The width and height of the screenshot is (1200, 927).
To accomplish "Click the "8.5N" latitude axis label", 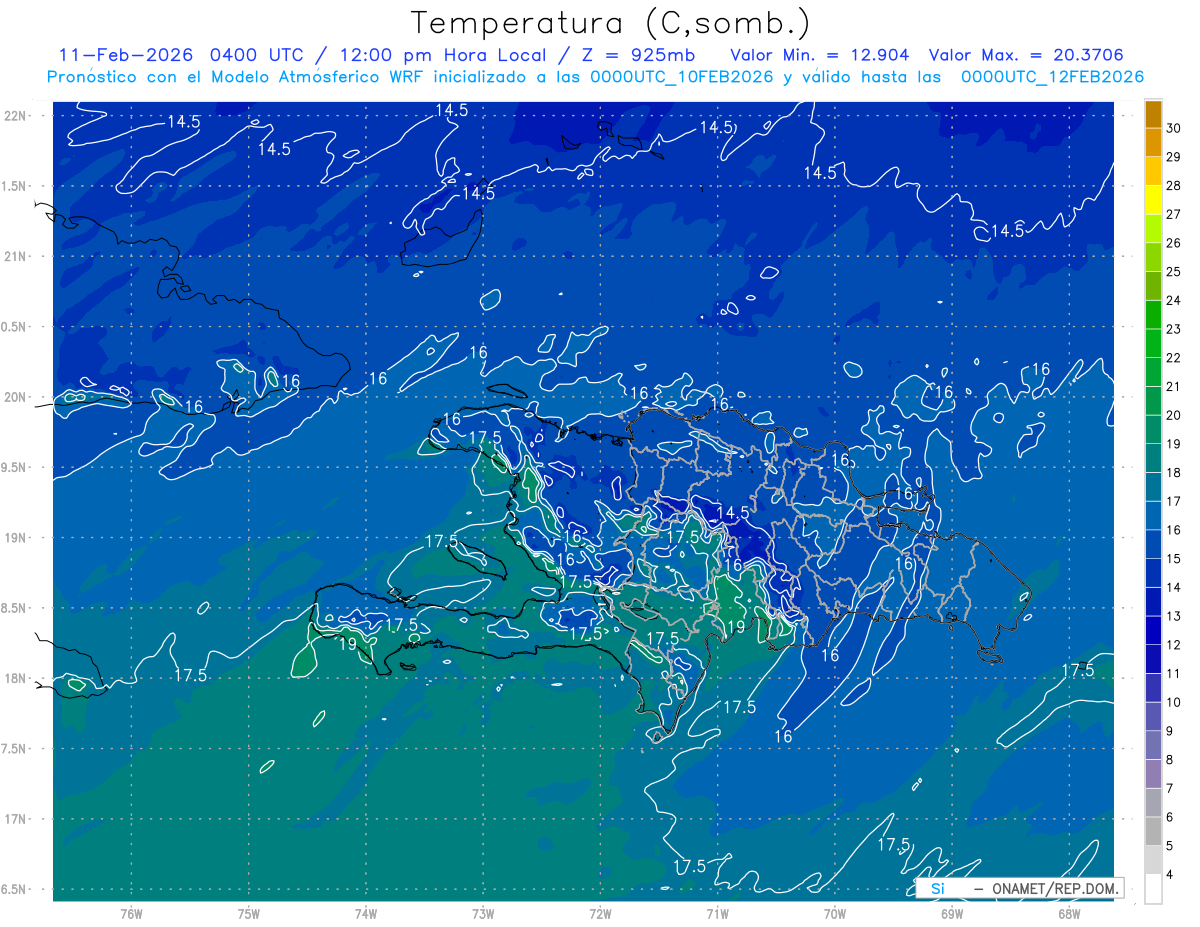I will [x=15, y=608].
